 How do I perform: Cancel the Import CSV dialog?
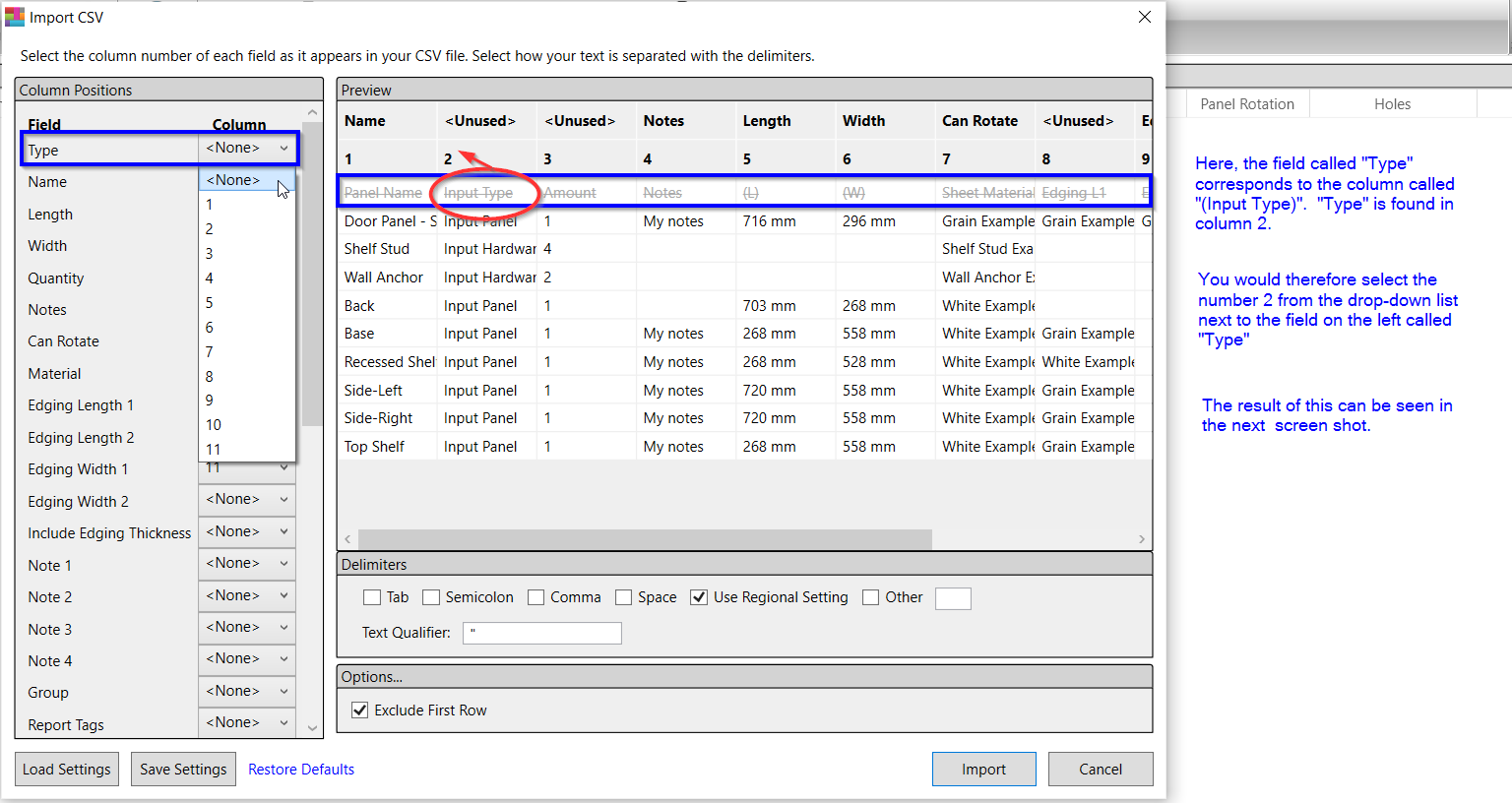click(1101, 770)
